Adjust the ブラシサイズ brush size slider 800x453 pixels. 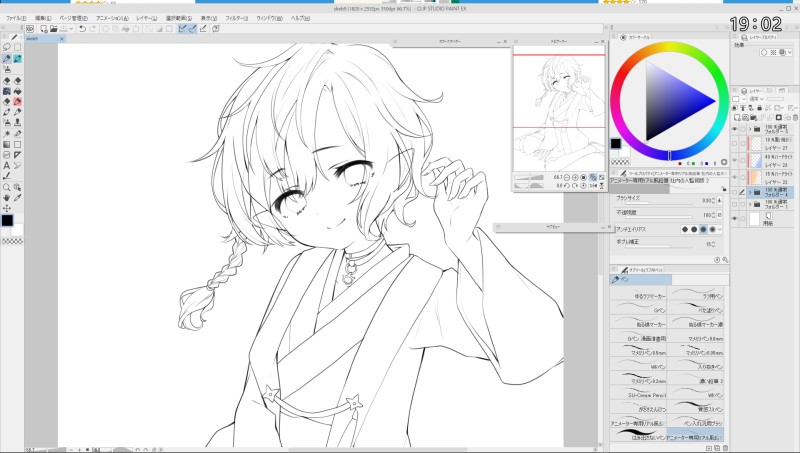tap(658, 201)
